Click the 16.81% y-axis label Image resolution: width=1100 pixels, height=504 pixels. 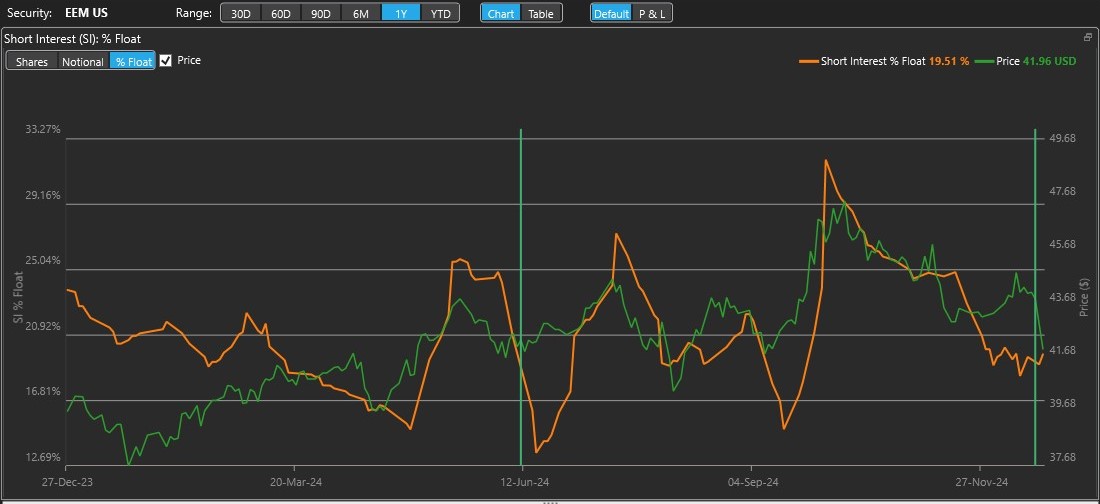click(x=43, y=392)
